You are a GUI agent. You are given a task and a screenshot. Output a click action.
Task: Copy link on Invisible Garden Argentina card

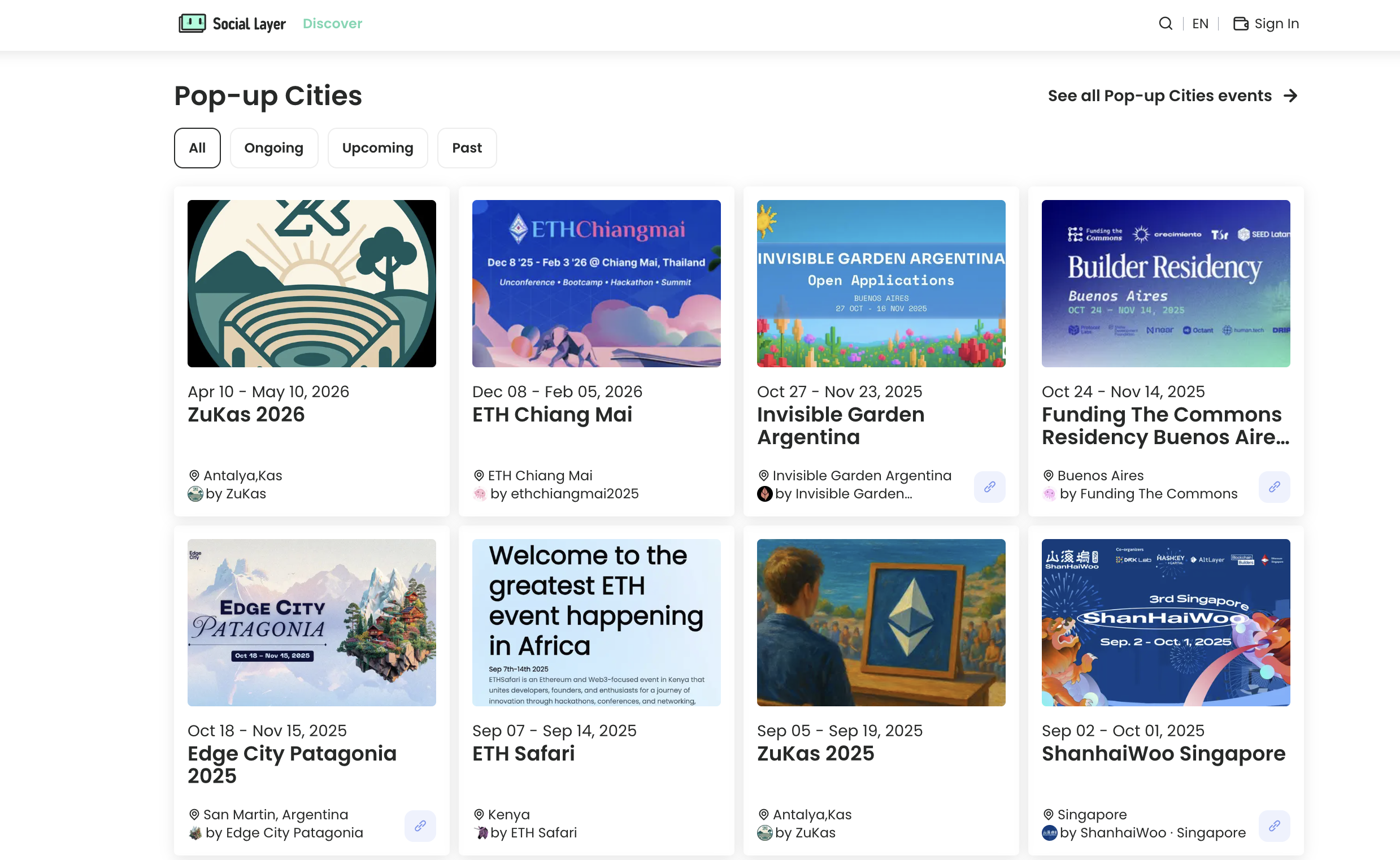pyautogui.click(x=989, y=487)
